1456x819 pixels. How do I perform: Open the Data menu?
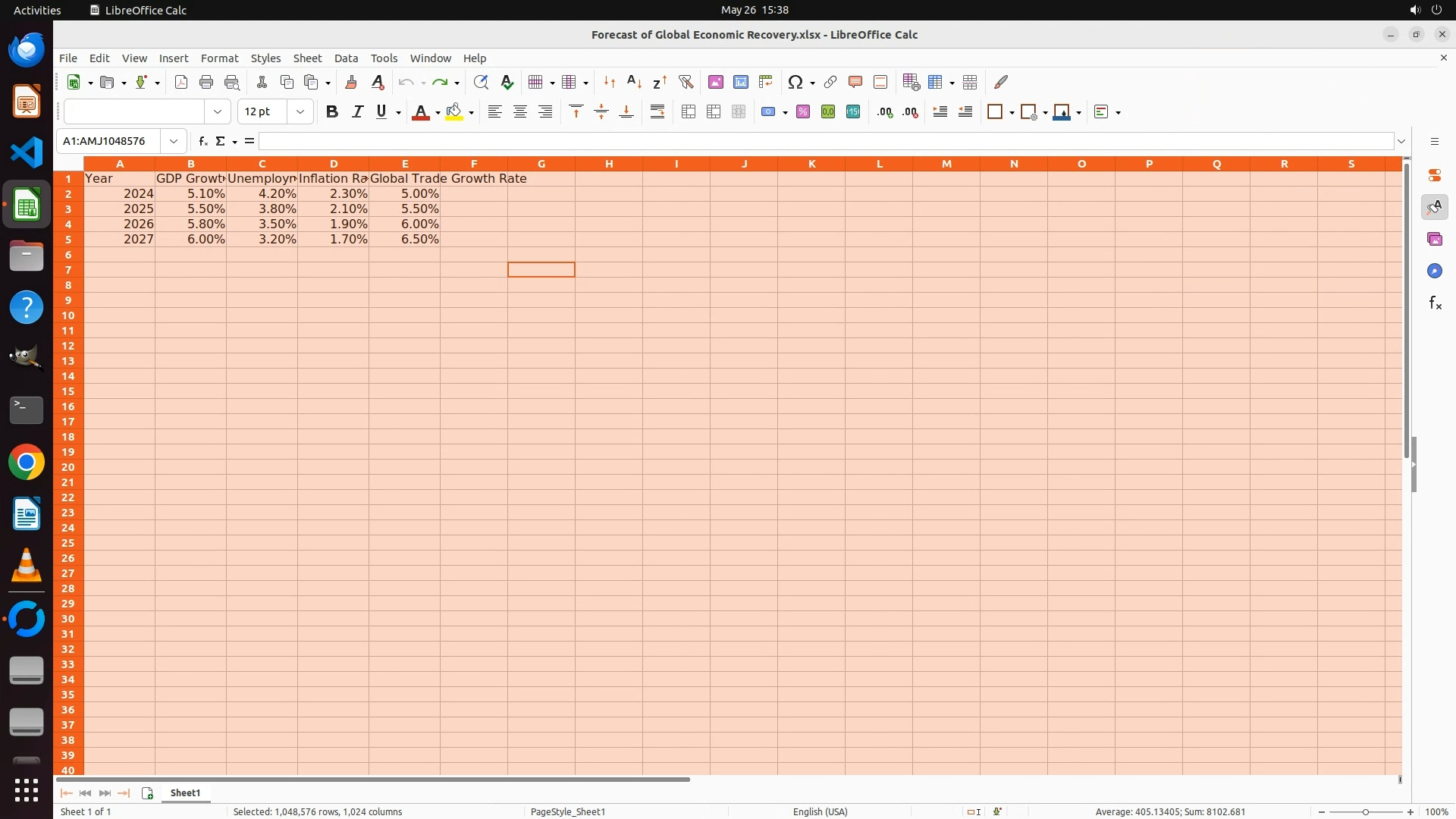[346, 58]
